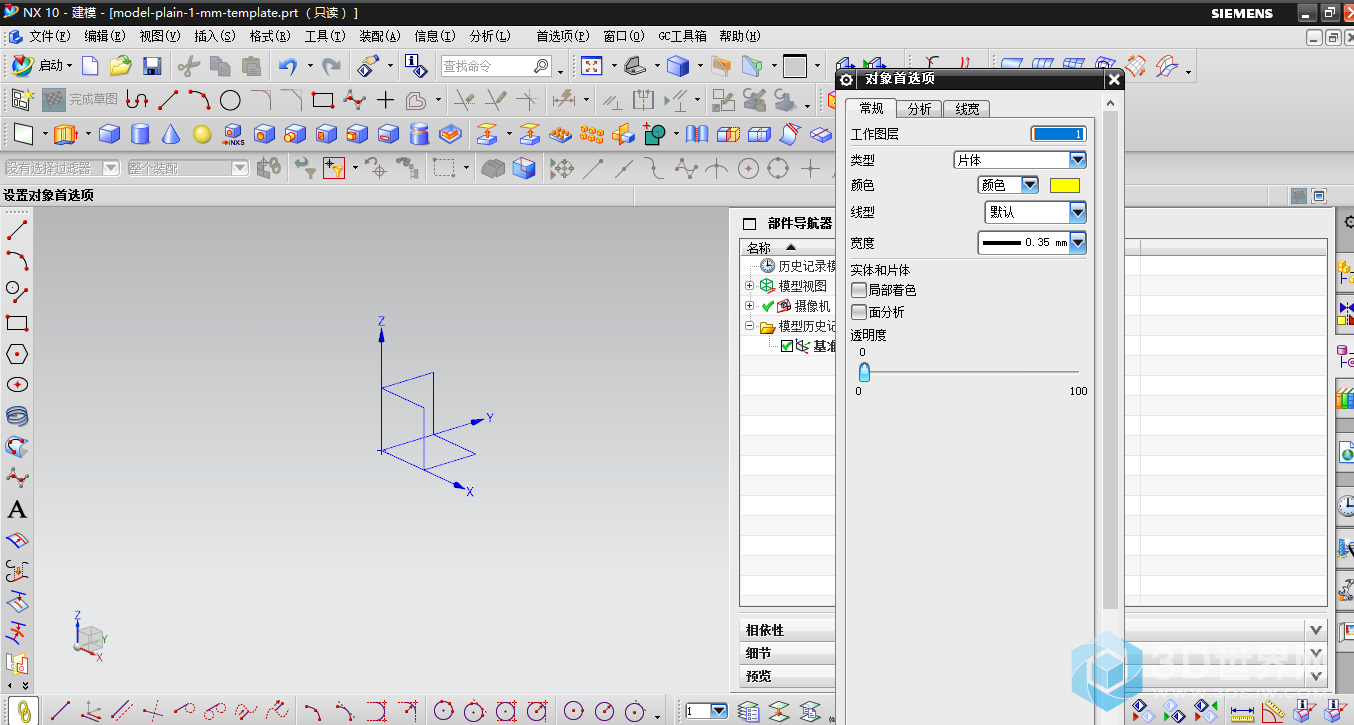Open the 首选项(P) menu

(x=562, y=36)
